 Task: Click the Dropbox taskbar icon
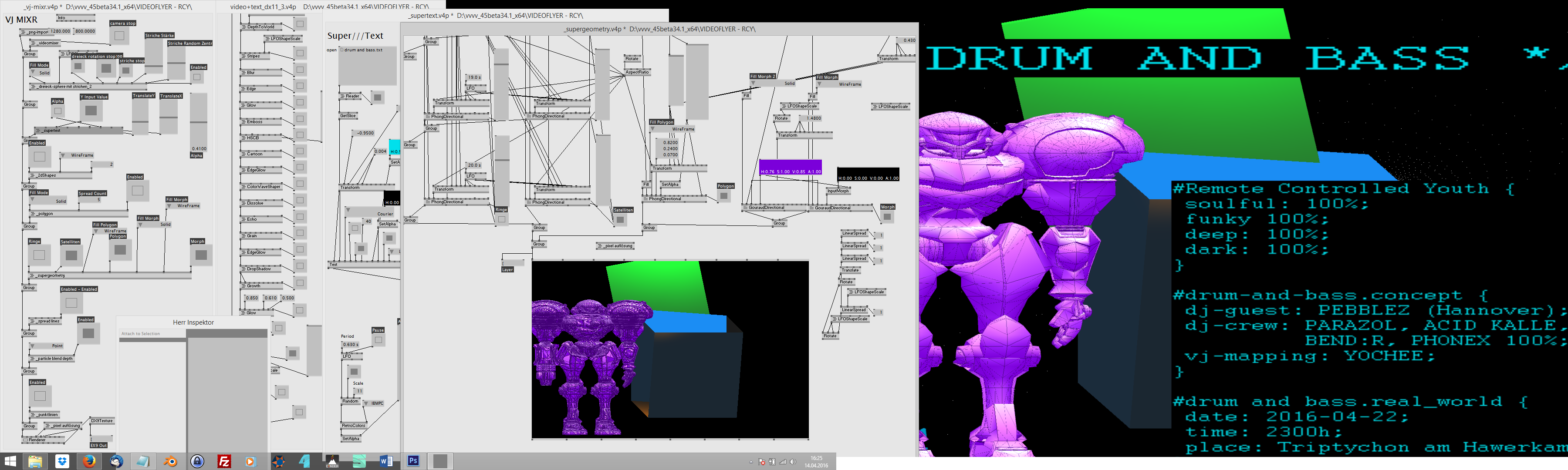coord(62,461)
